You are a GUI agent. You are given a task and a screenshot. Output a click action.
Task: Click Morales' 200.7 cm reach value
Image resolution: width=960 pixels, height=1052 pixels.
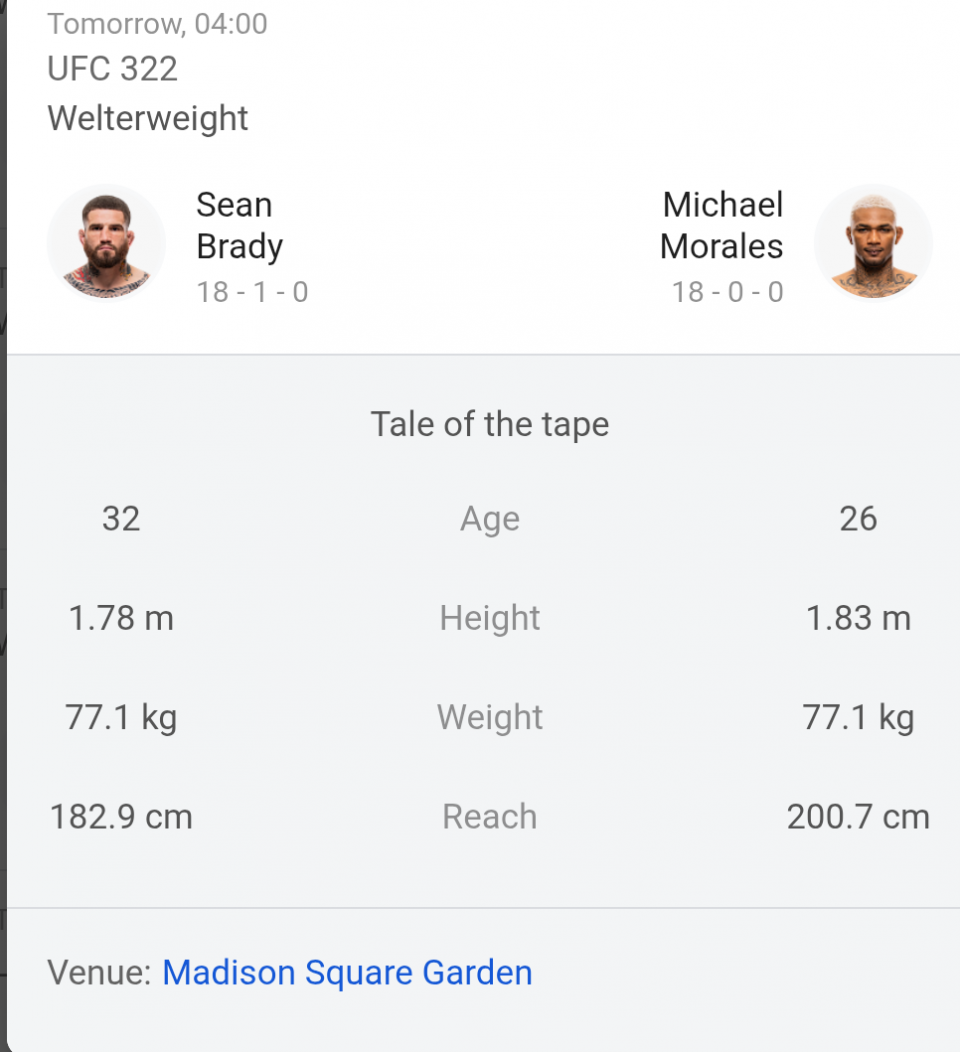(857, 816)
